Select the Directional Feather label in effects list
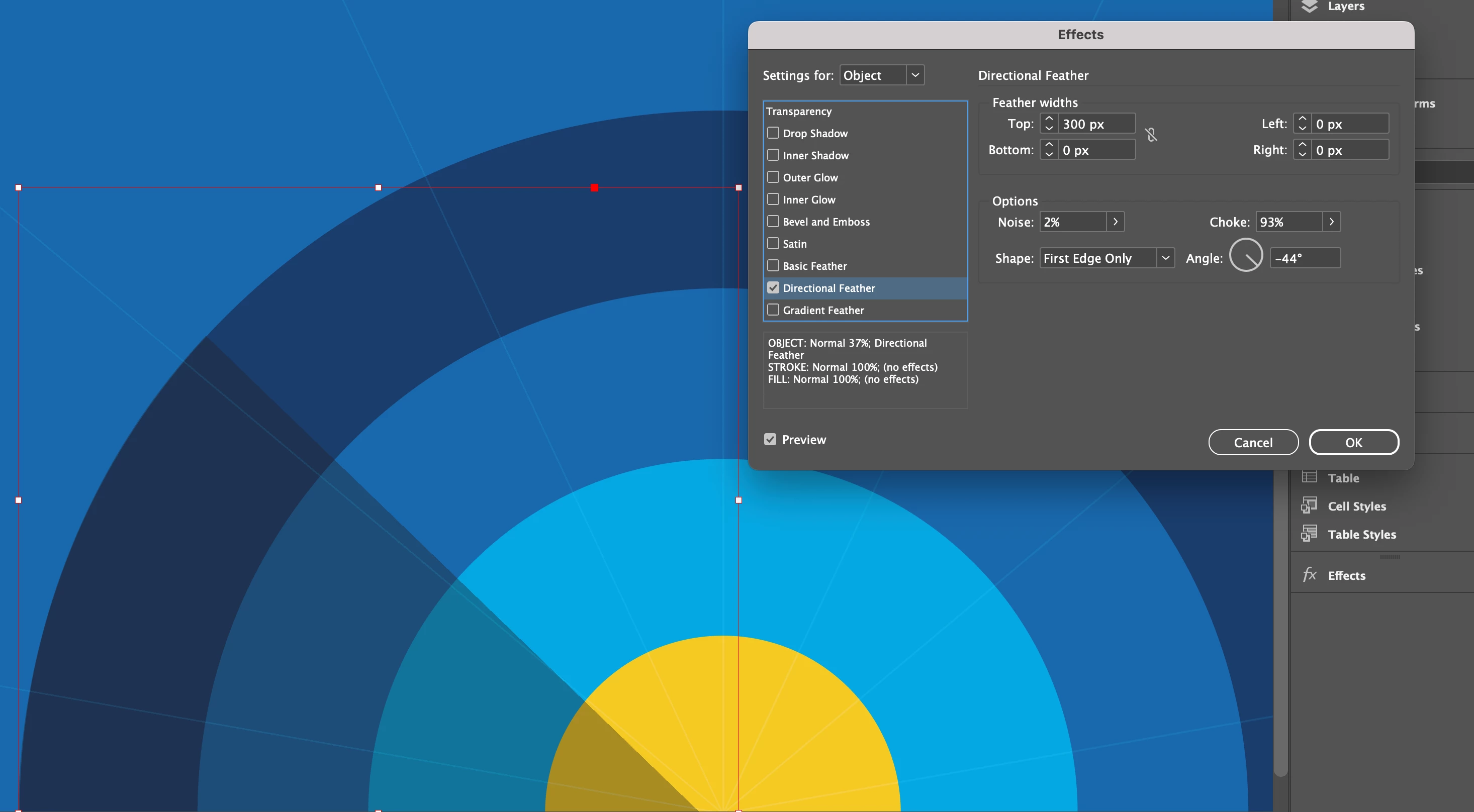 [829, 288]
